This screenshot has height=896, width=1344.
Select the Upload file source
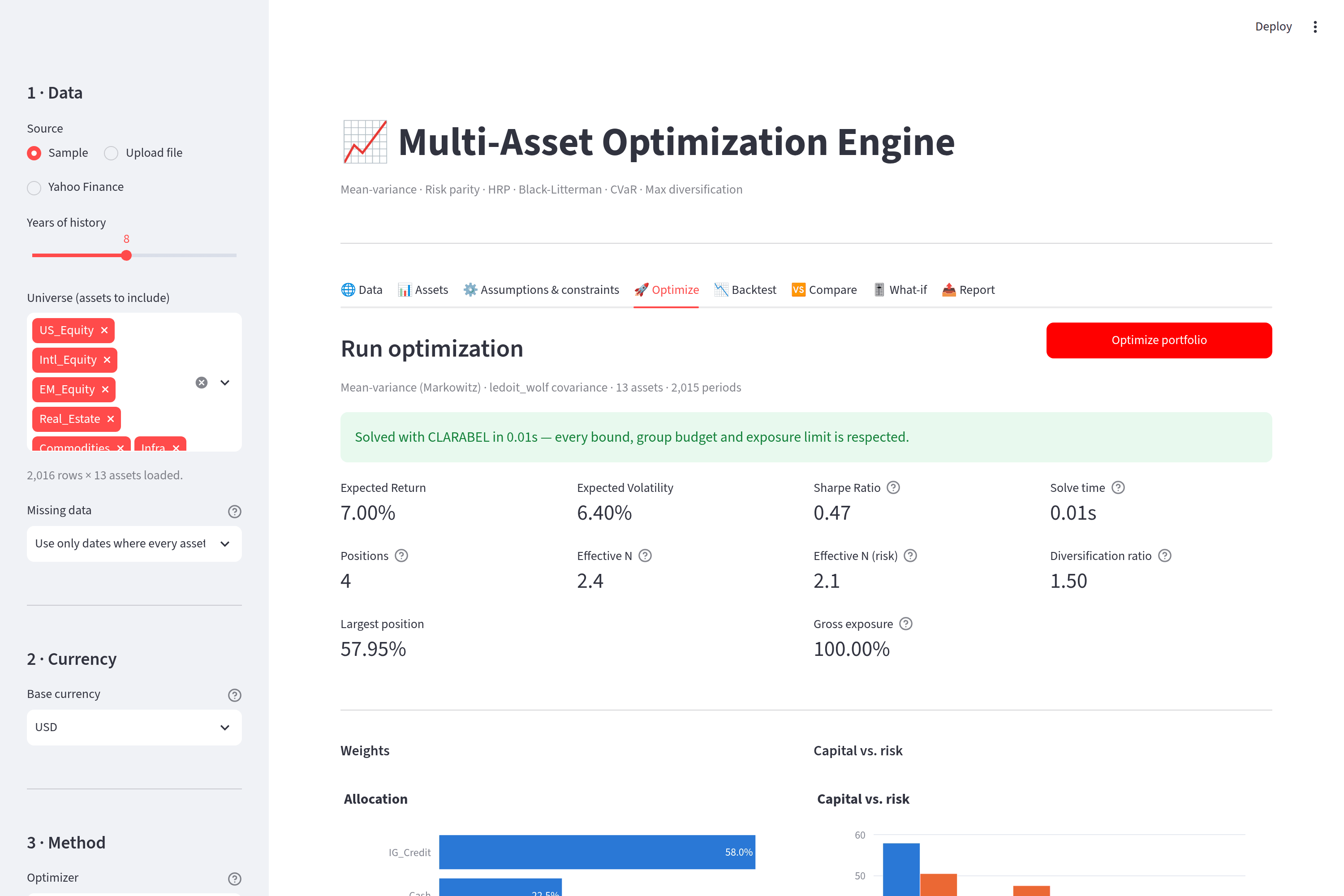(x=143, y=153)
